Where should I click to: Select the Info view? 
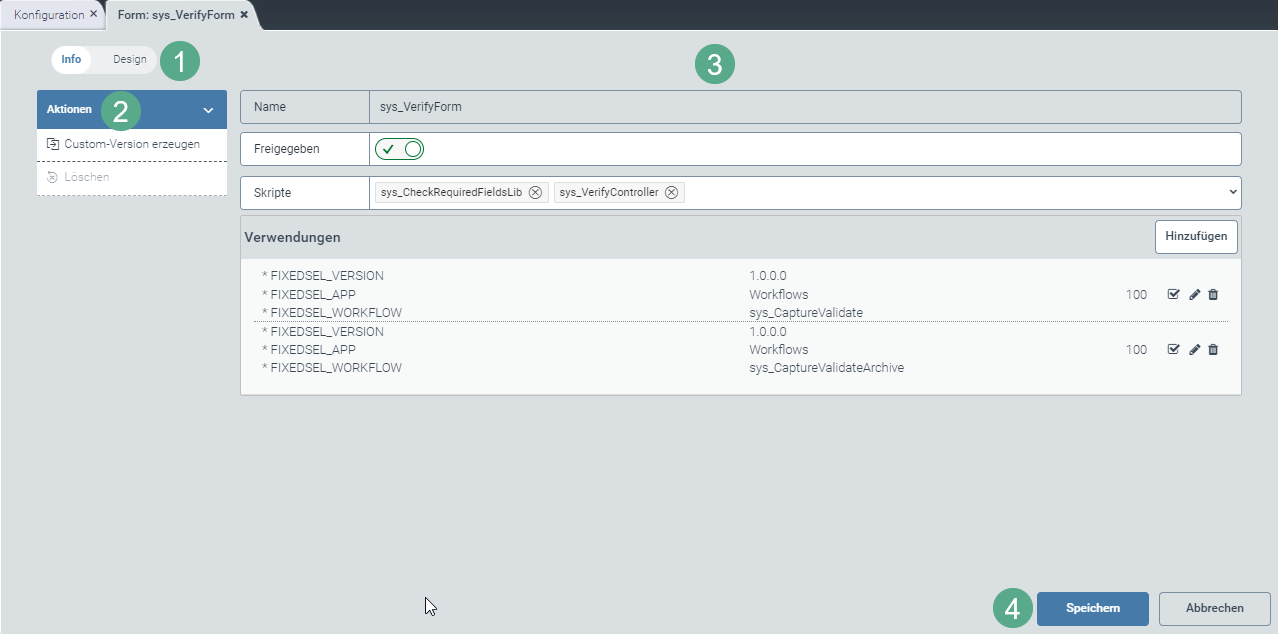point(71,60)
